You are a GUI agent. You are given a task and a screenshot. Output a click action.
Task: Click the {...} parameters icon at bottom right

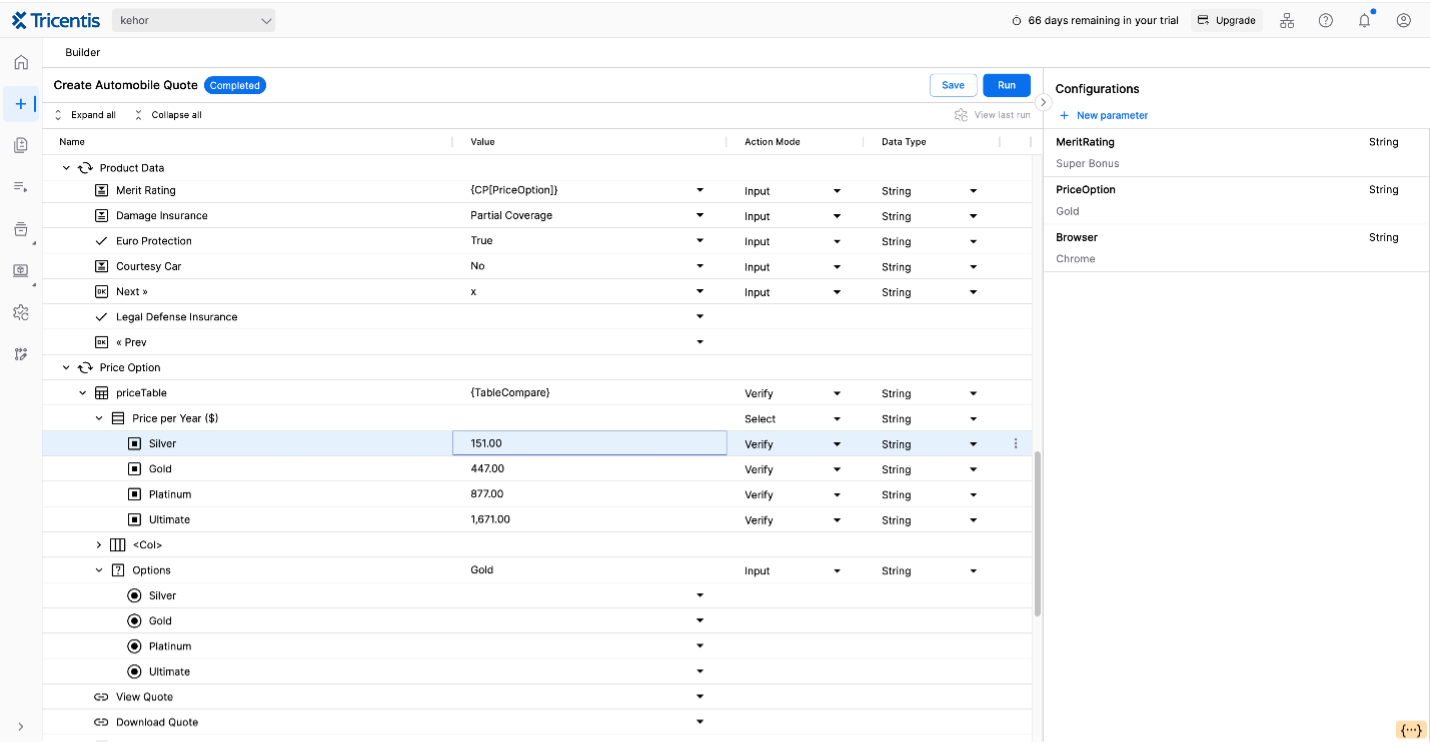[x=1410, y=730]
